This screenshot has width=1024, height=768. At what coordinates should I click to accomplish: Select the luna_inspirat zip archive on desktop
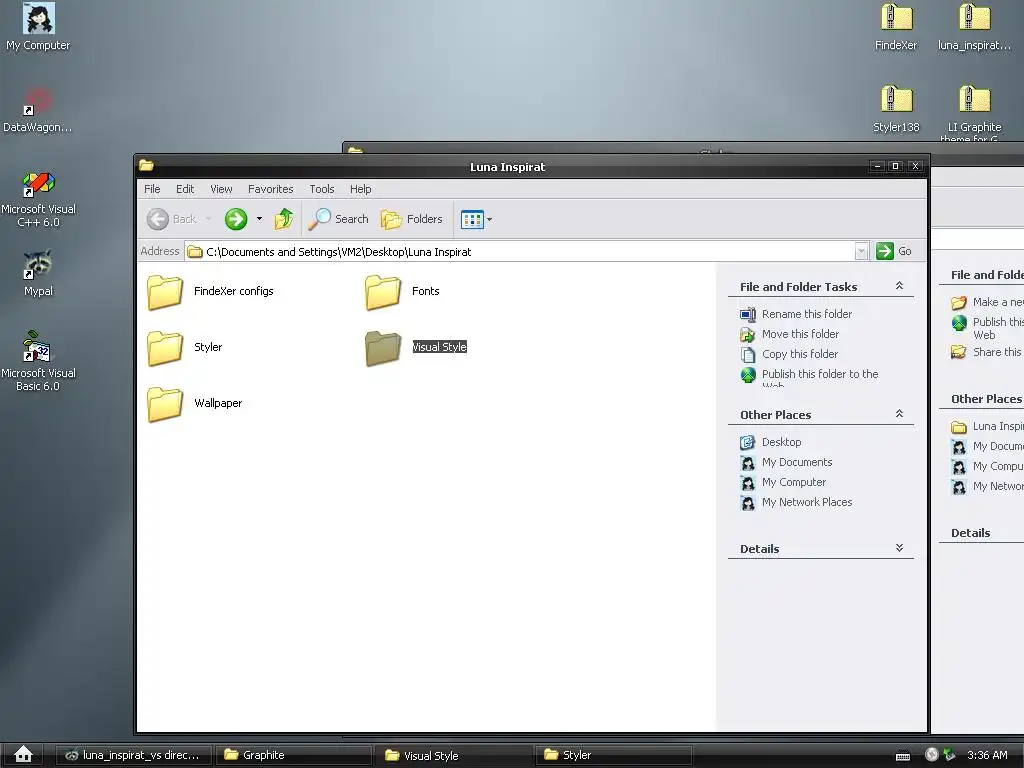(x=974, y=27)
